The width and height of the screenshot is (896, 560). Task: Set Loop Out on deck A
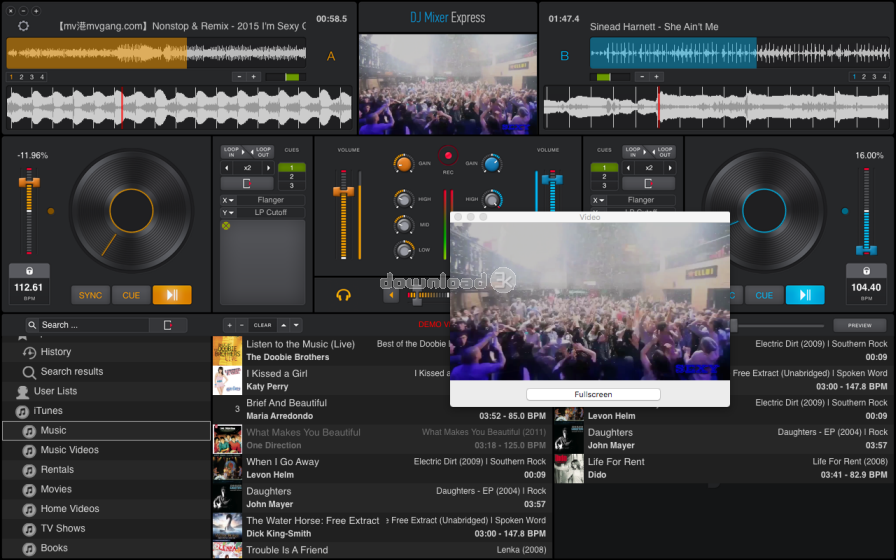(262, 152)
